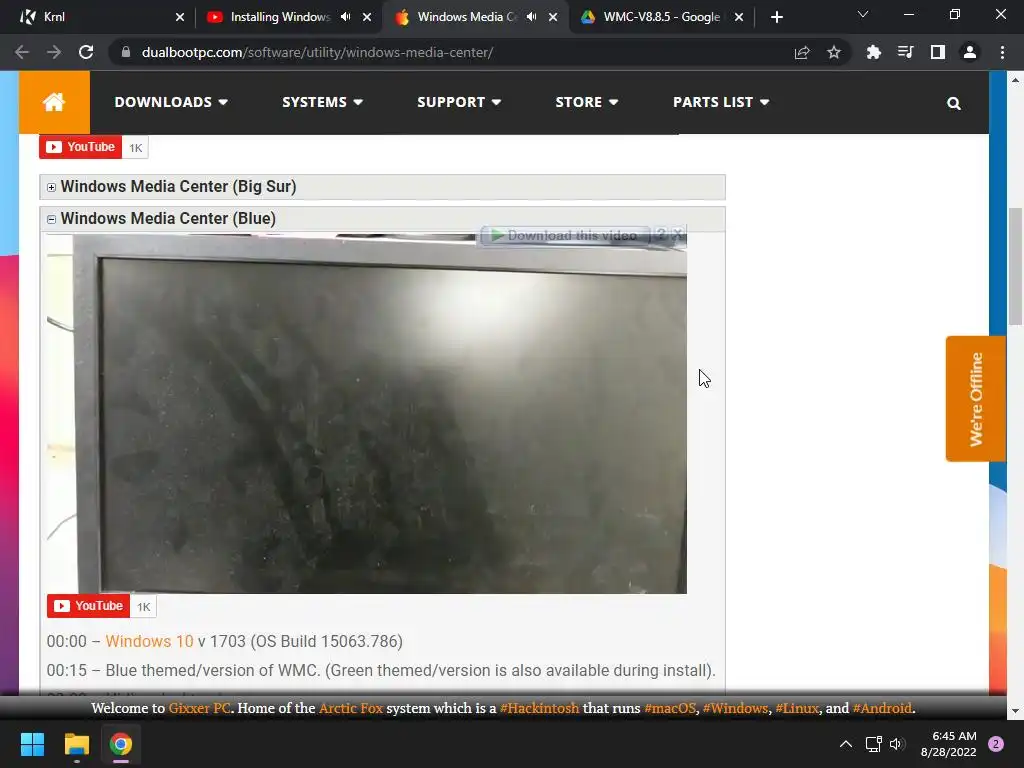Mute the Windows Media Center tab audio icon

[532, 17]
